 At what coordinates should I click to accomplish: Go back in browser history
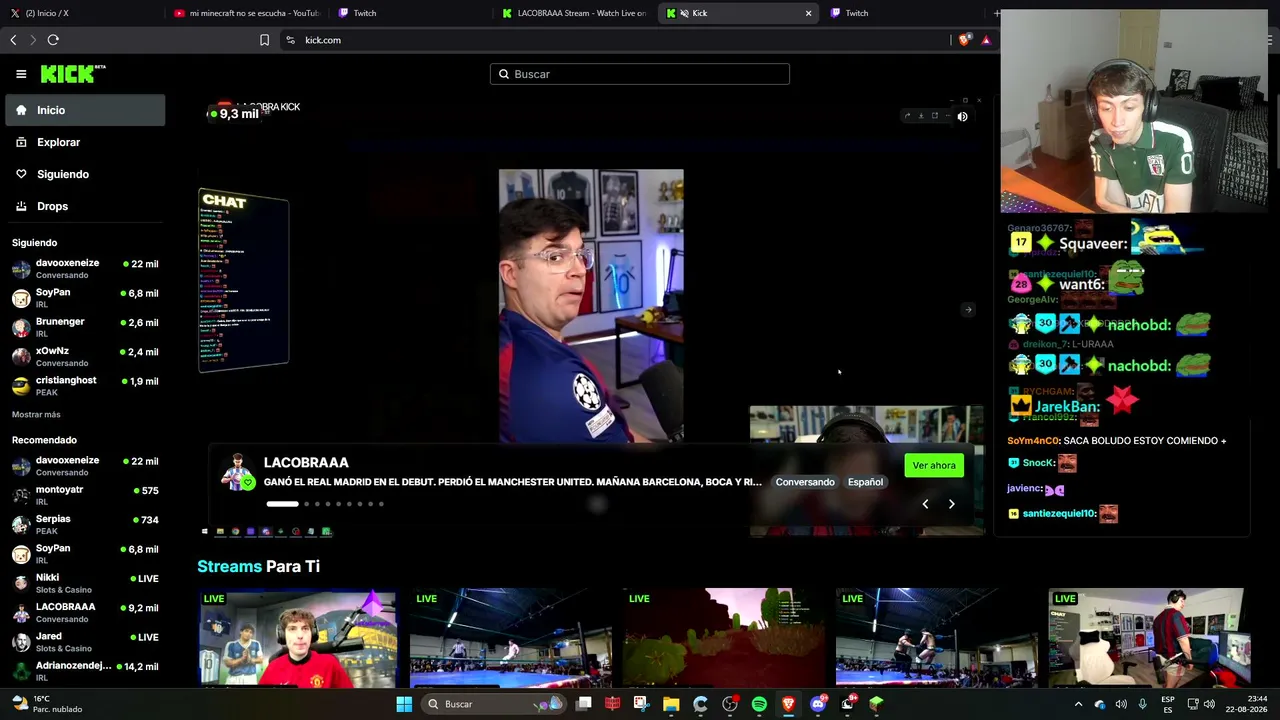(x=13, y=40)
